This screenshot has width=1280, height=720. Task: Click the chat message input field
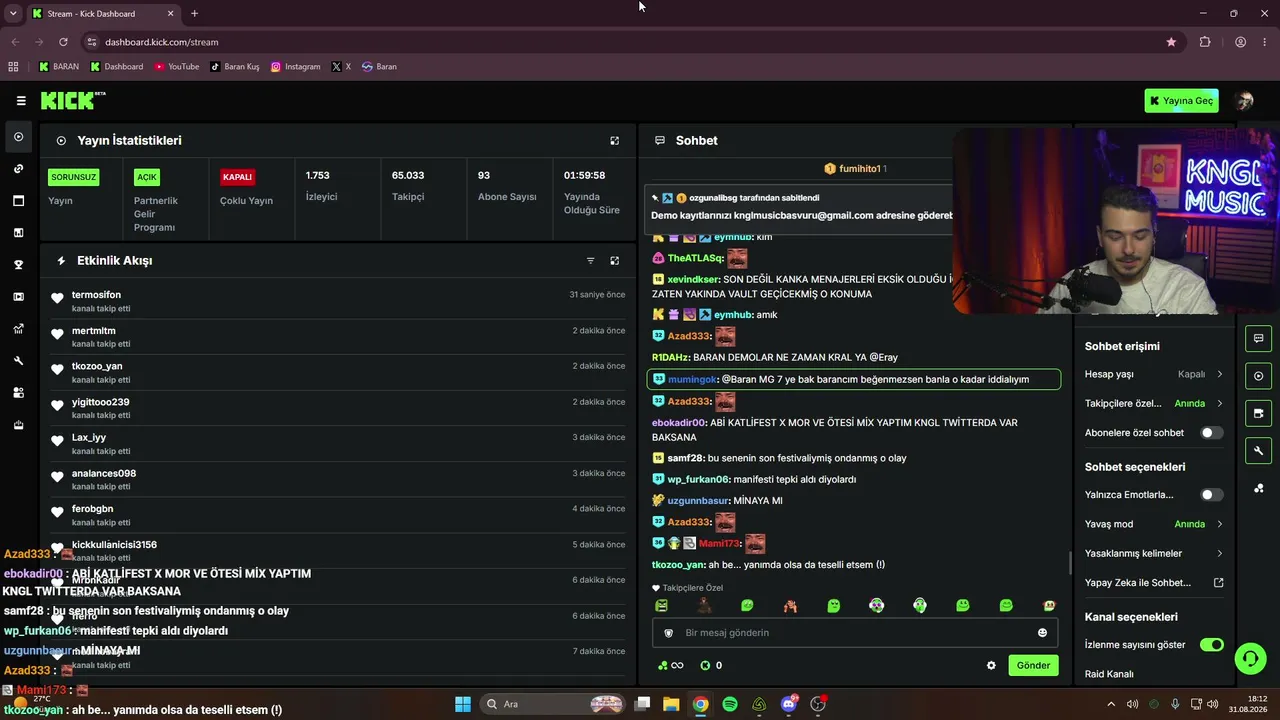(x=855, y=633)
